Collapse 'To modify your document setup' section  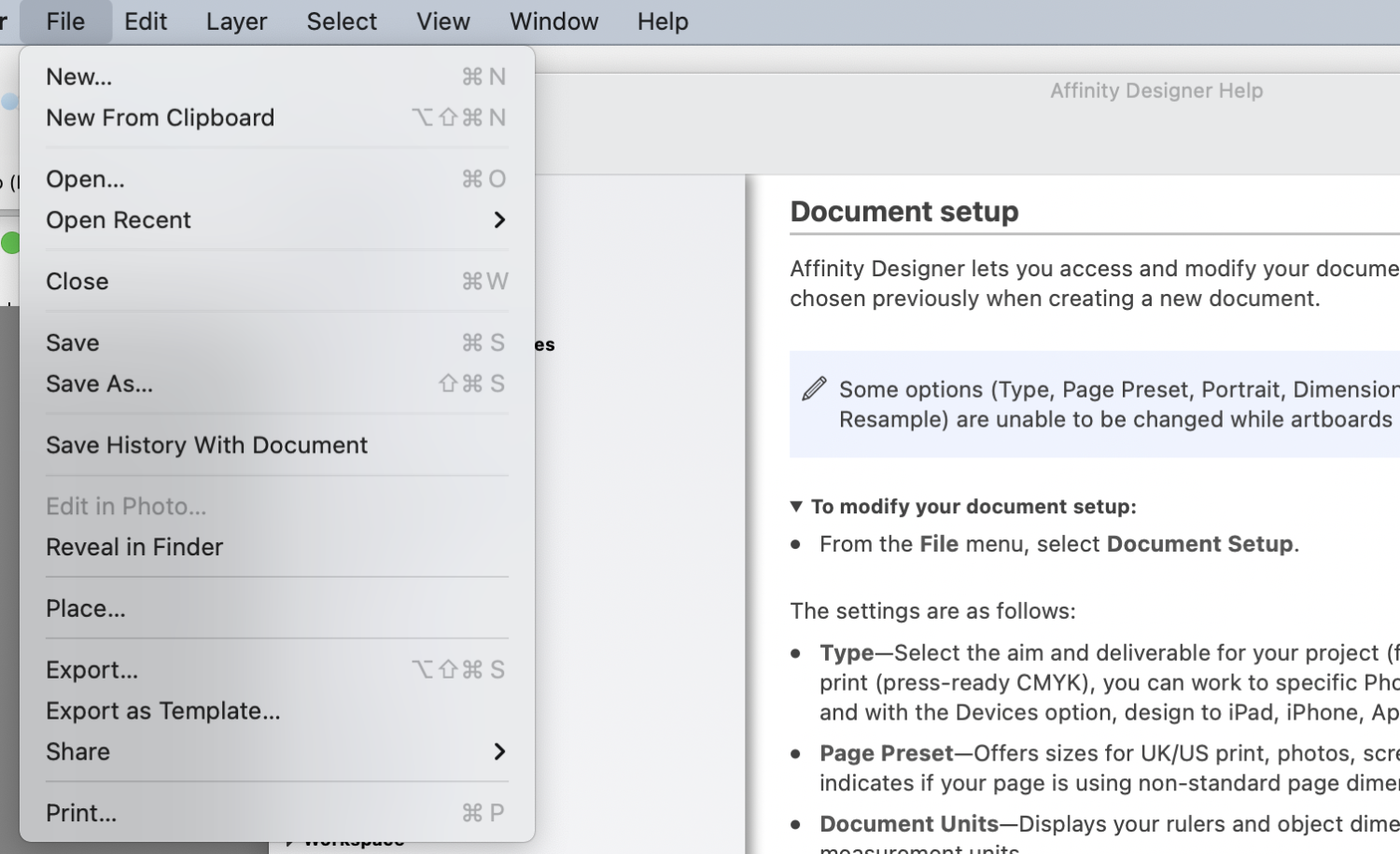[x=796, y=507]
